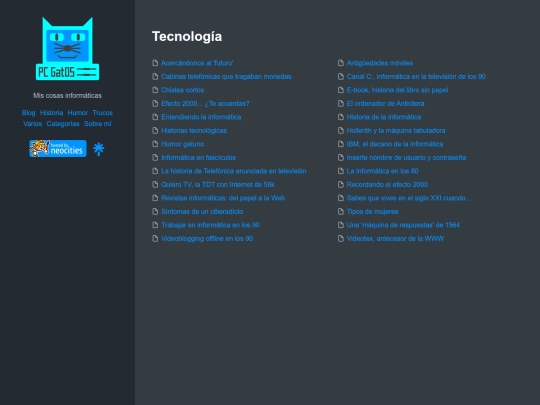Click the PC GatOS cat logo
Image resolution: width=540 pixels, height=405 pixels.
click(x=68, y=49)
